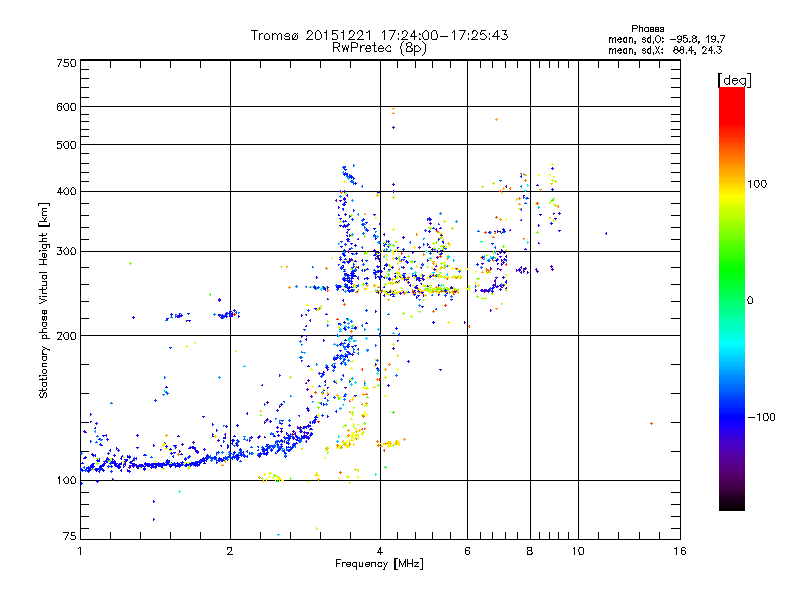The image size is (800, 600).
Task: Click the lone green data point near 280 km
Action: tap(131, 263)
